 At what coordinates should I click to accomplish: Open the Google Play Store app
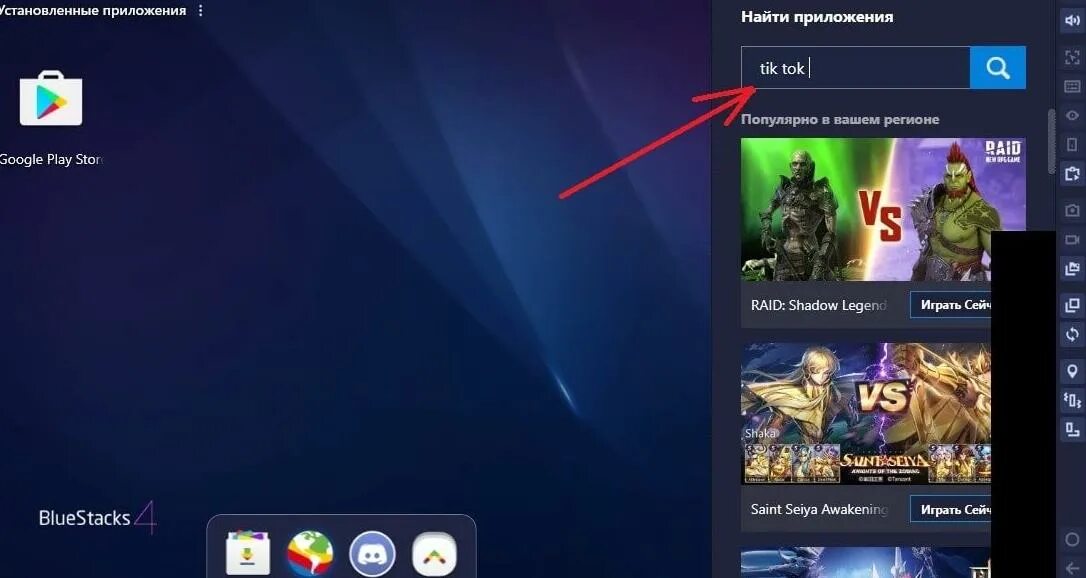51,98
